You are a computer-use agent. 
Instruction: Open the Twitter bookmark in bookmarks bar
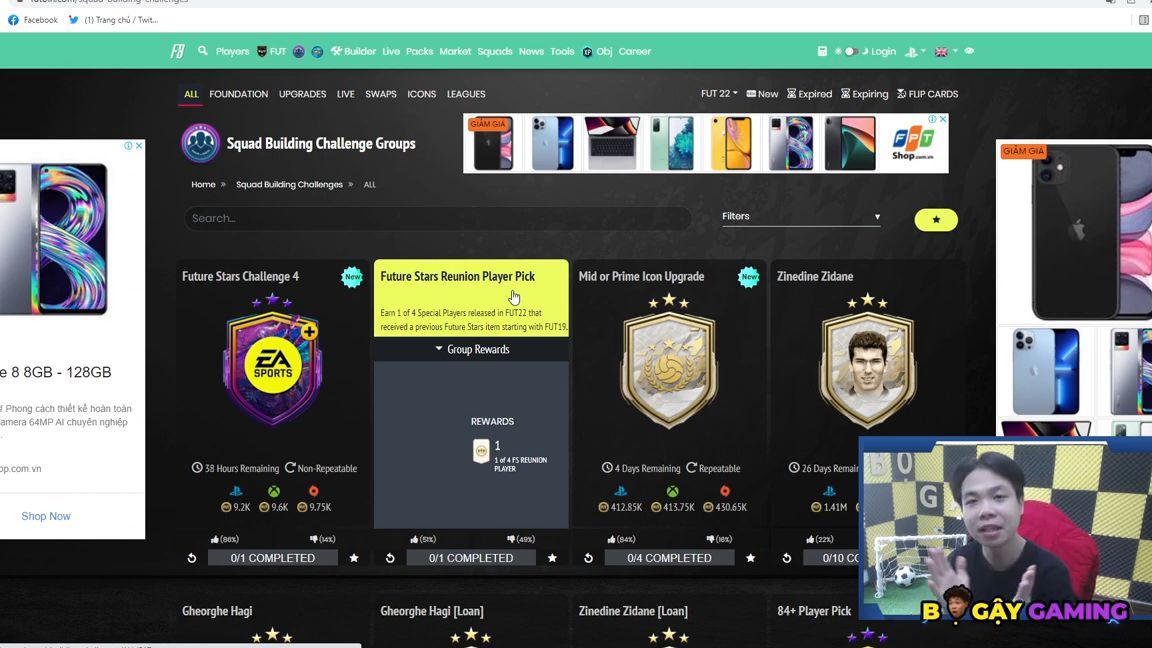pos(113,20)
